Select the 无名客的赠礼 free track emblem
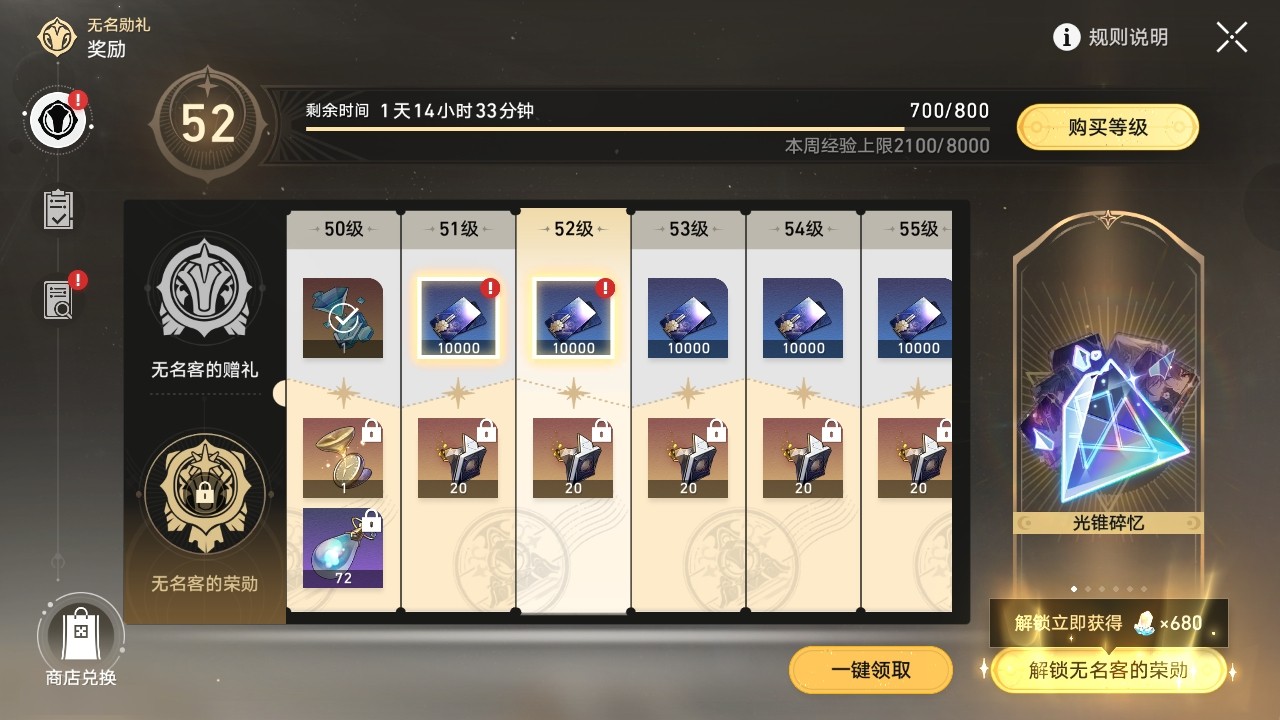 [204, 292]
